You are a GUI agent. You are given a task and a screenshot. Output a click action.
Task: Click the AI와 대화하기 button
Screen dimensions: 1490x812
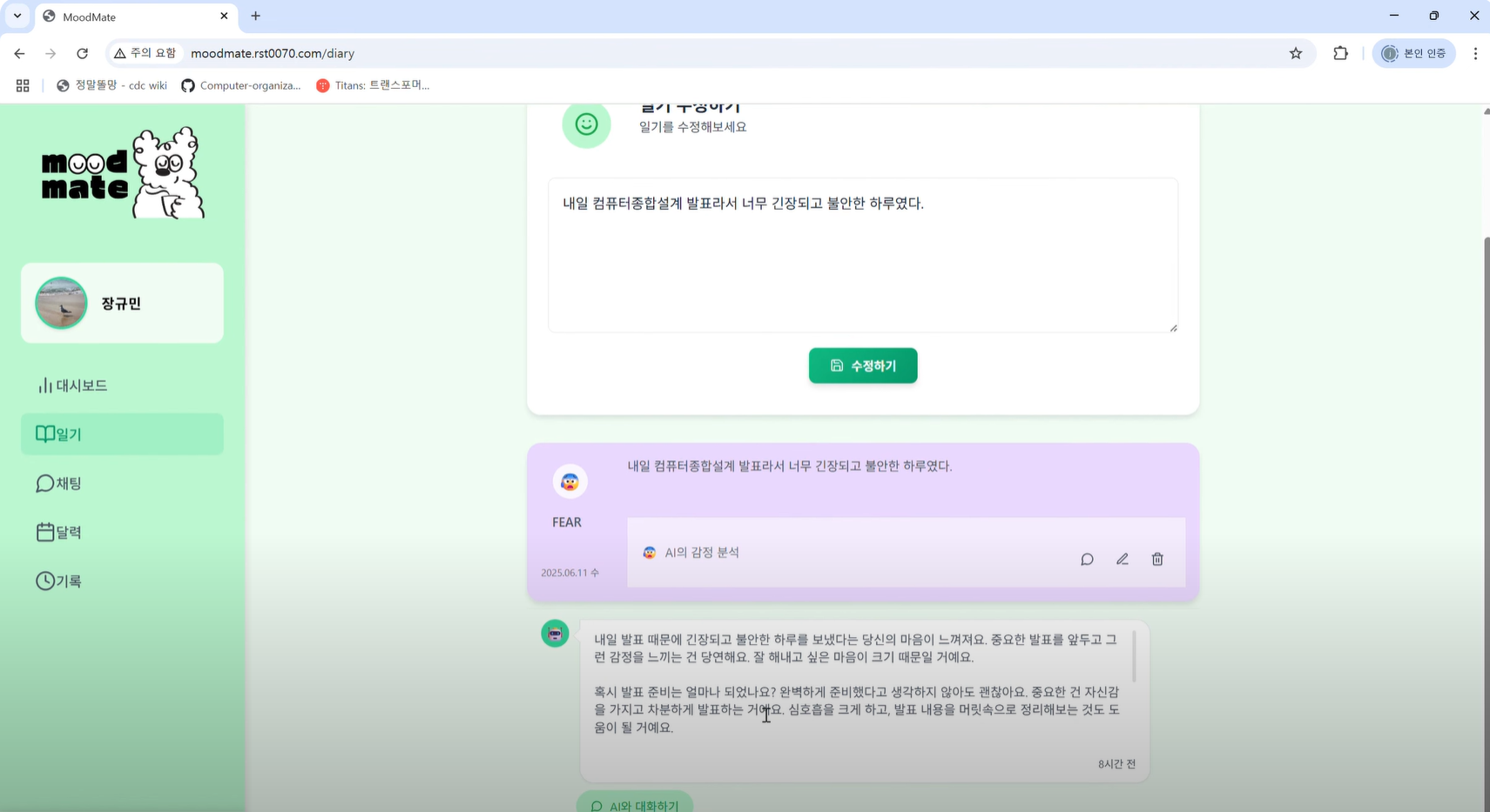click(x=635, y=805)
